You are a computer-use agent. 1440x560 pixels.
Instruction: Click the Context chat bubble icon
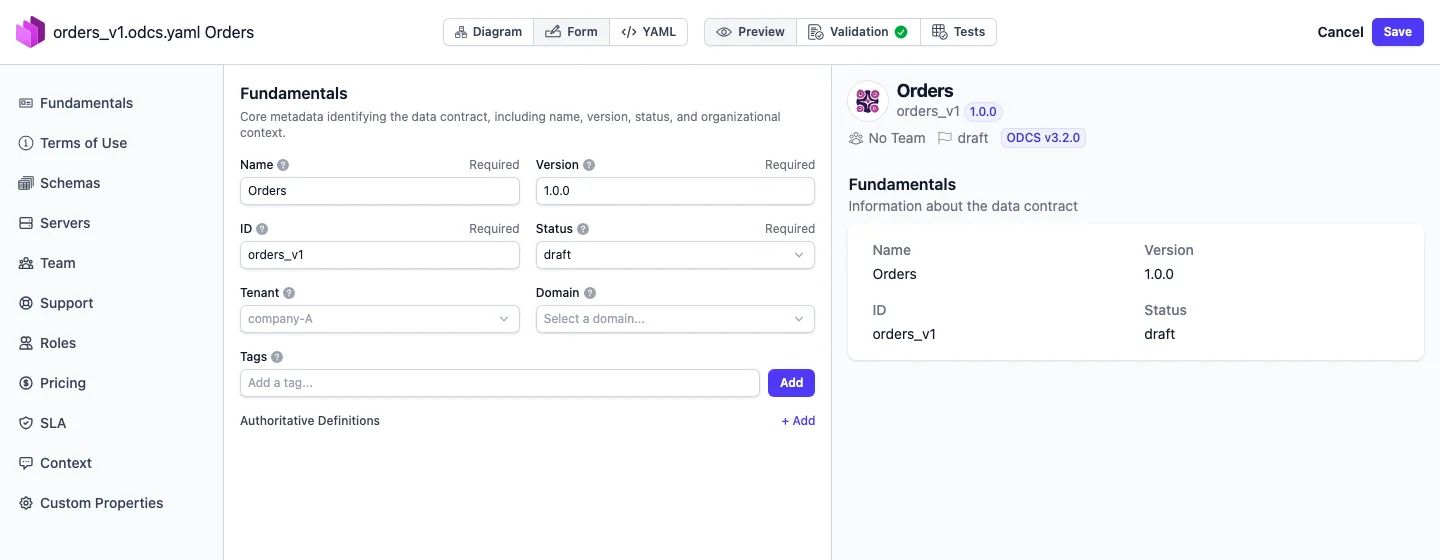pyautogui.click(x=26, y=463)
